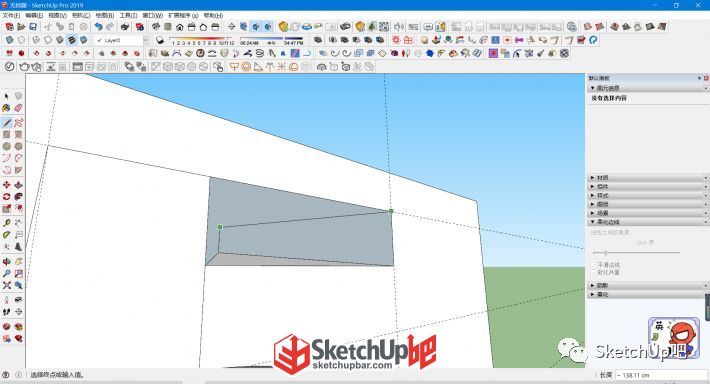
Task: Pick the Line pencil tool
Action: [6, 123]
